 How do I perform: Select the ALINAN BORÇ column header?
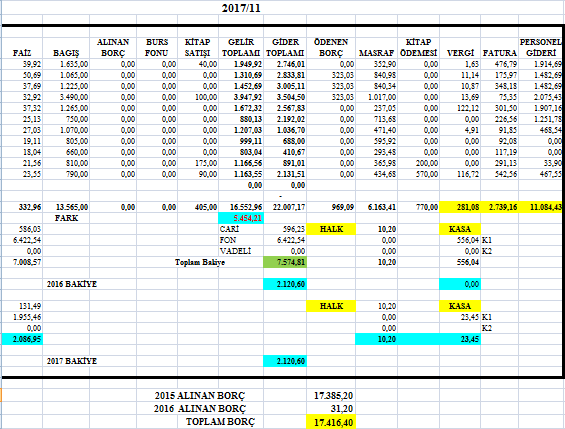(113, 48)
